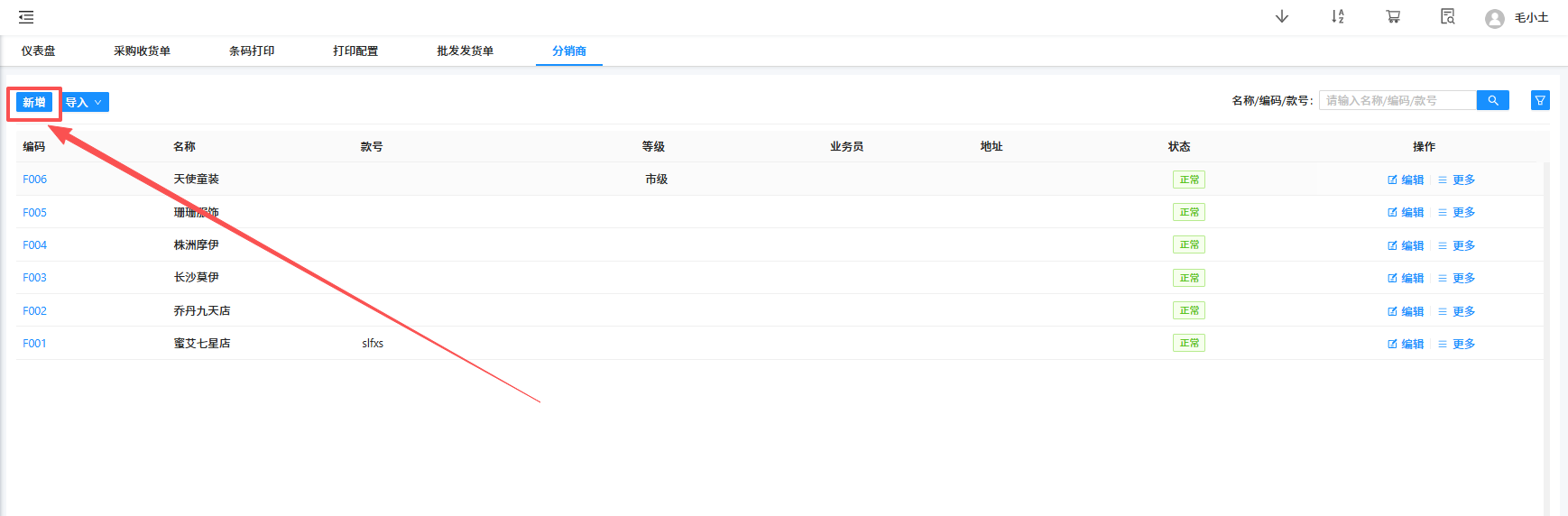Switch to the 条码打印 tab
Viewport: 1568px width, 516px height.
click(252, 51)
